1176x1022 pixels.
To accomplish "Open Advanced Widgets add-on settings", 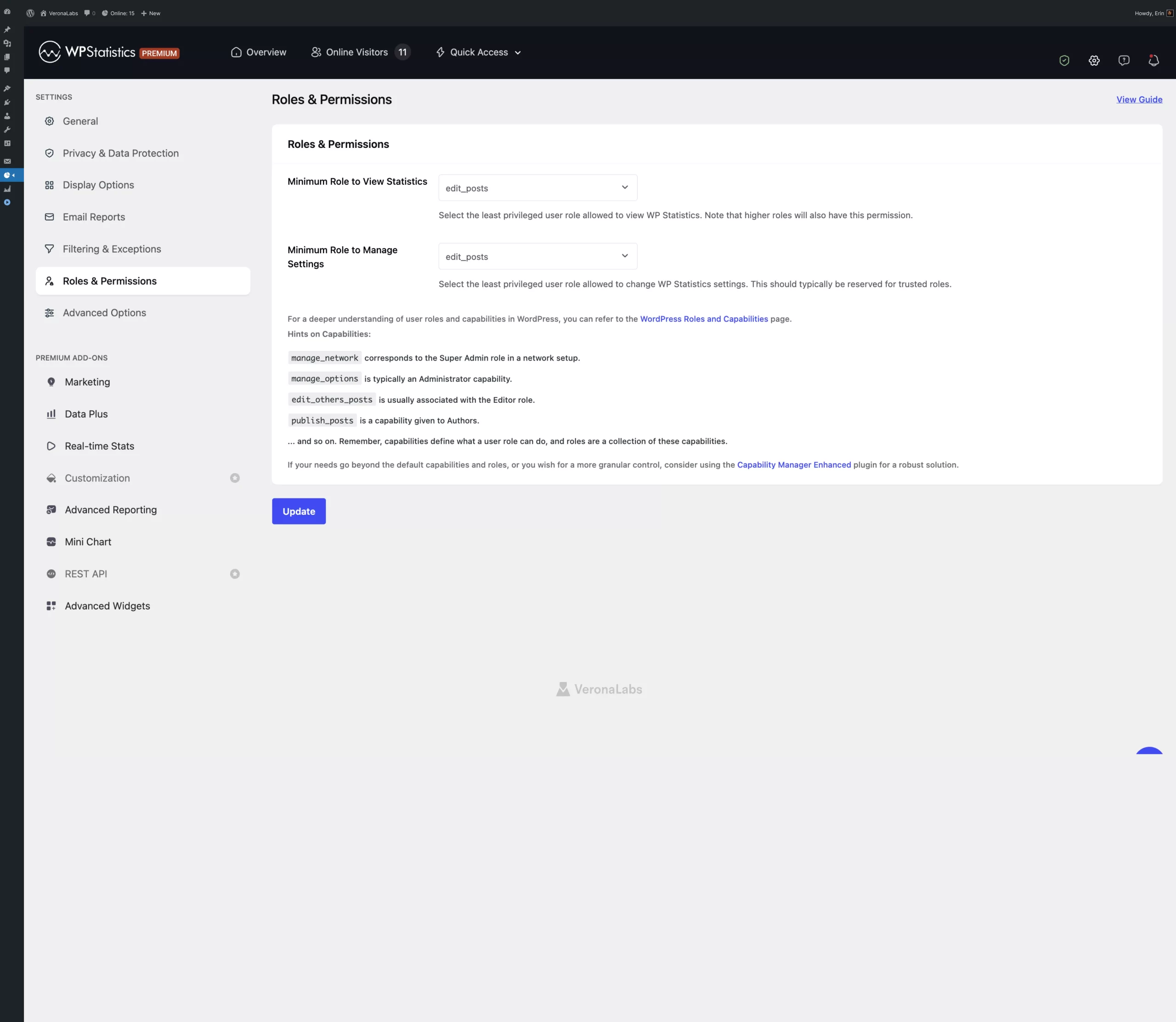I will 142,606.
